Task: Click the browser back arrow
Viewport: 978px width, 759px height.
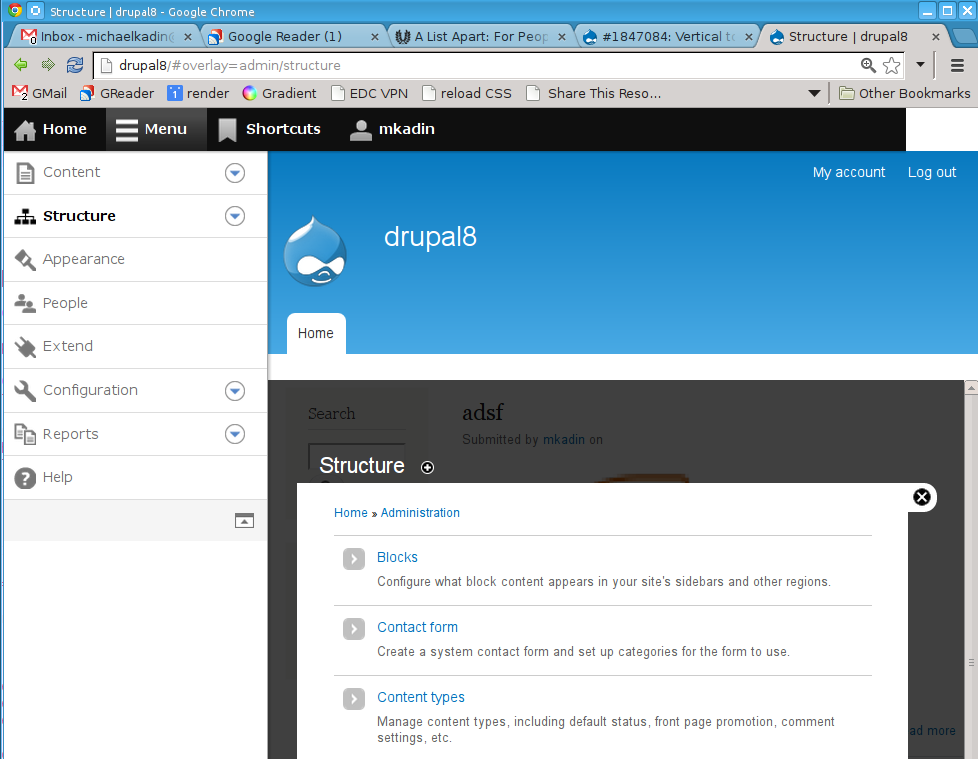Action: (21, 65)
